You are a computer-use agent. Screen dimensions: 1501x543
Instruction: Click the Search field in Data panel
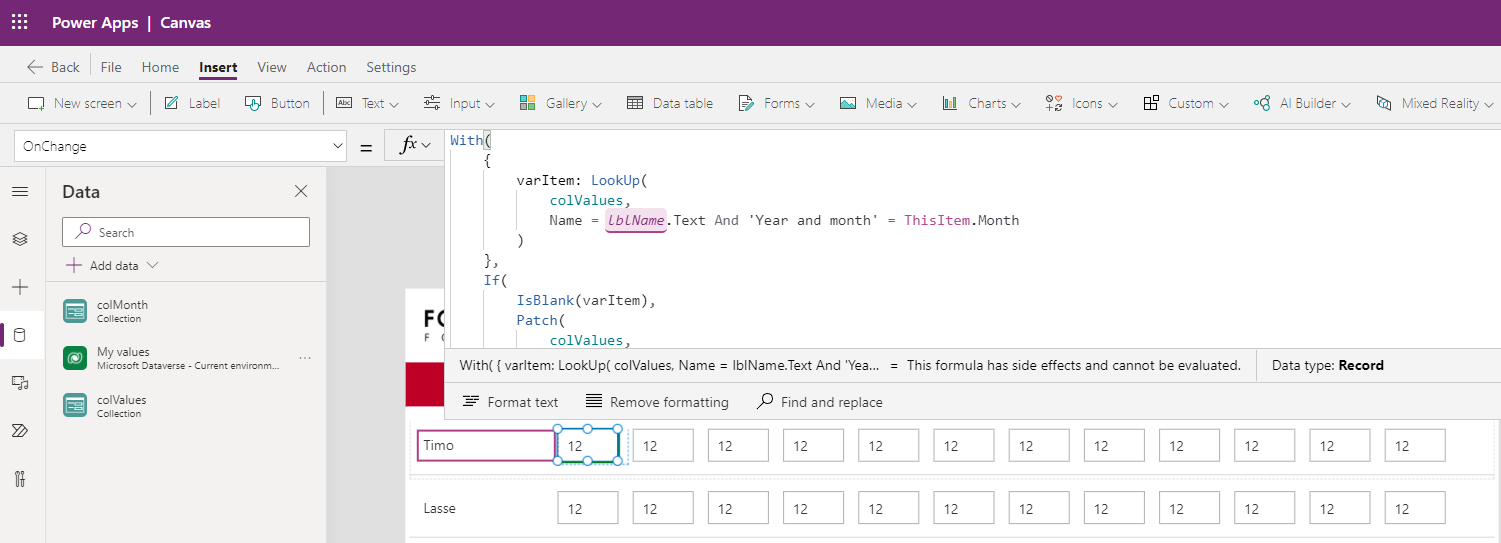[186, 232]
